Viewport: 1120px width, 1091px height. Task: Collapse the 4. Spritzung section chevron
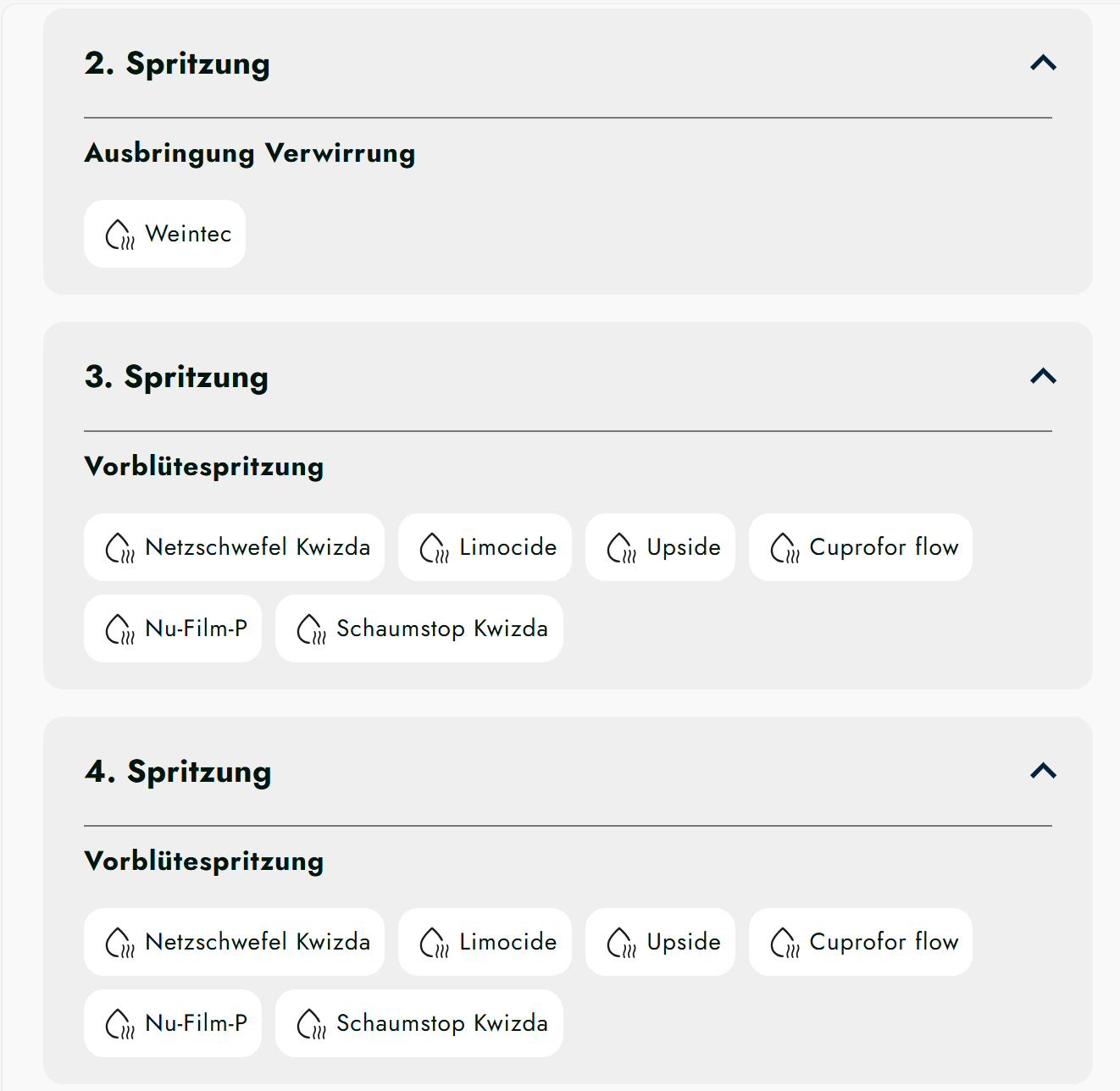[1043, 771]
